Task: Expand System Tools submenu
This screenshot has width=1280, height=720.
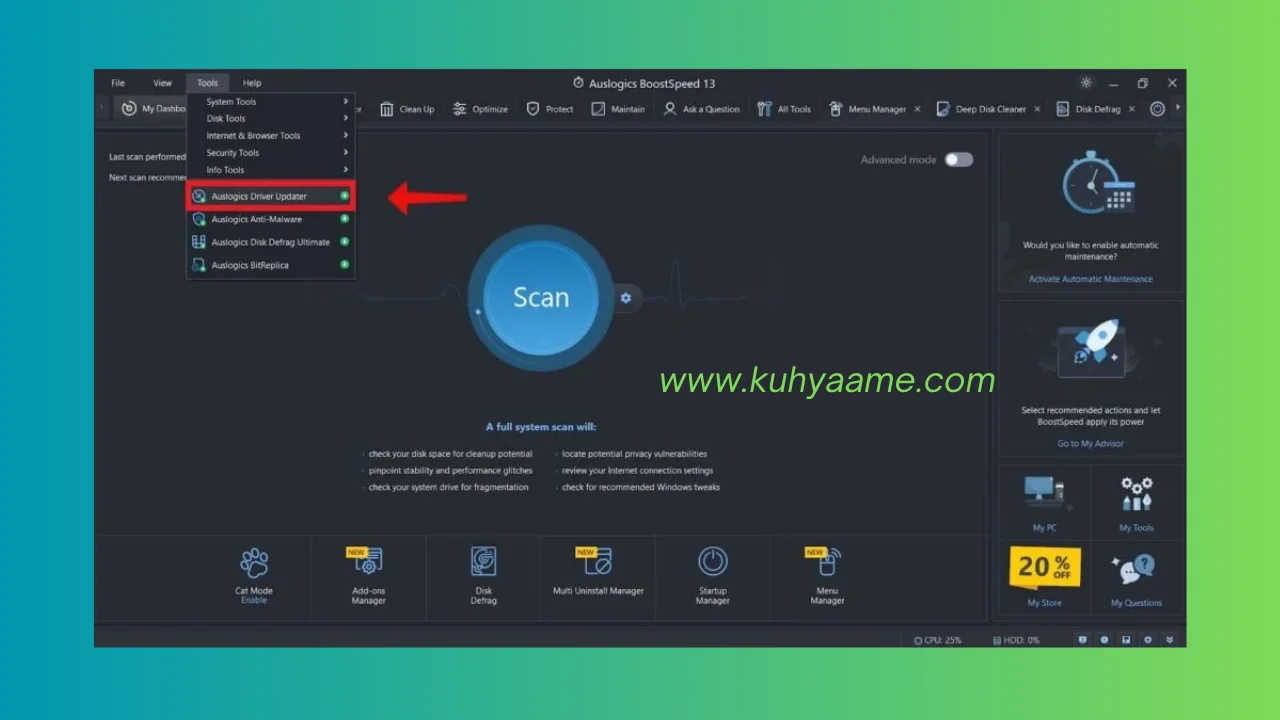Action: point(271,102)
